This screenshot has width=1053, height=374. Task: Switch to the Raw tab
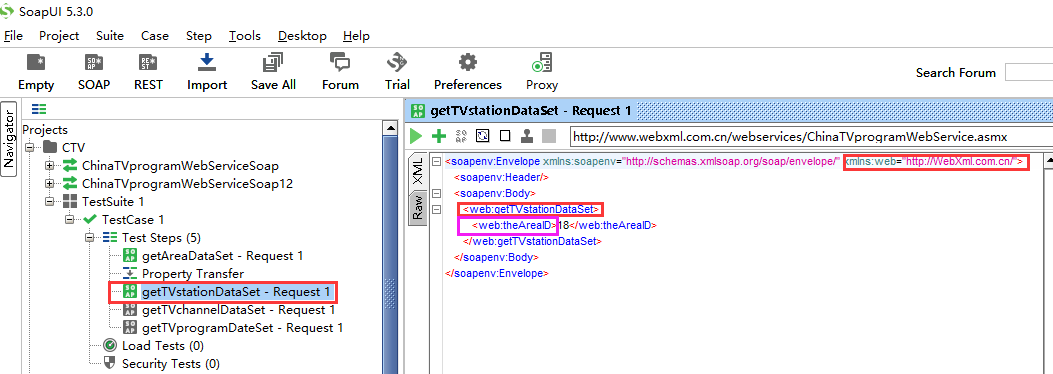417,207
